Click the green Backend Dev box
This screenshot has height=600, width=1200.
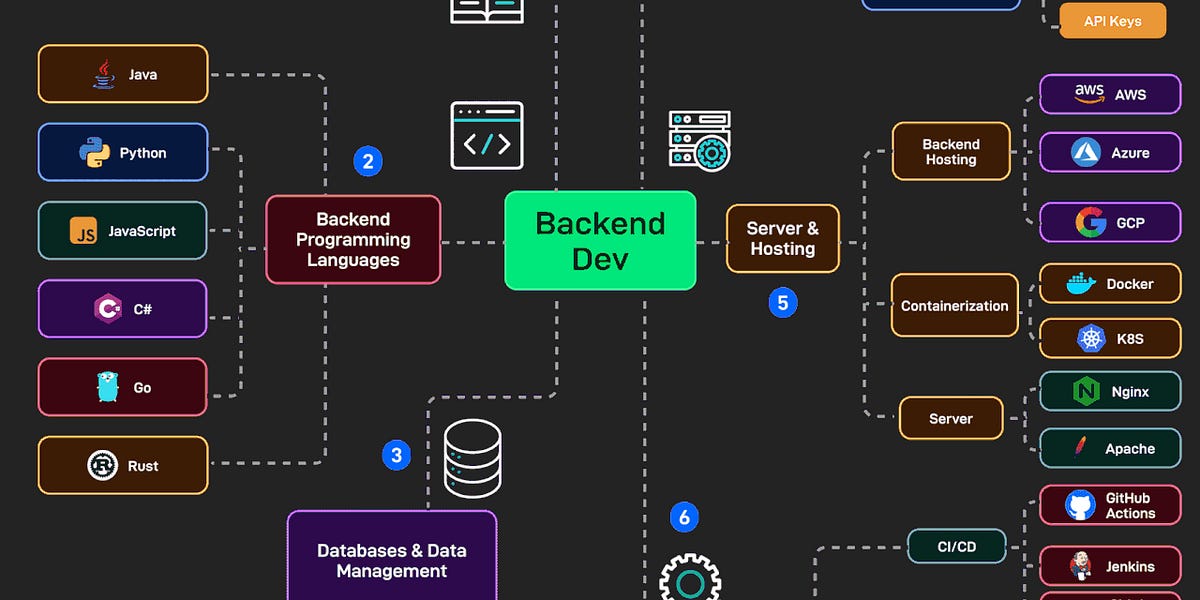[x=600, y=240]
